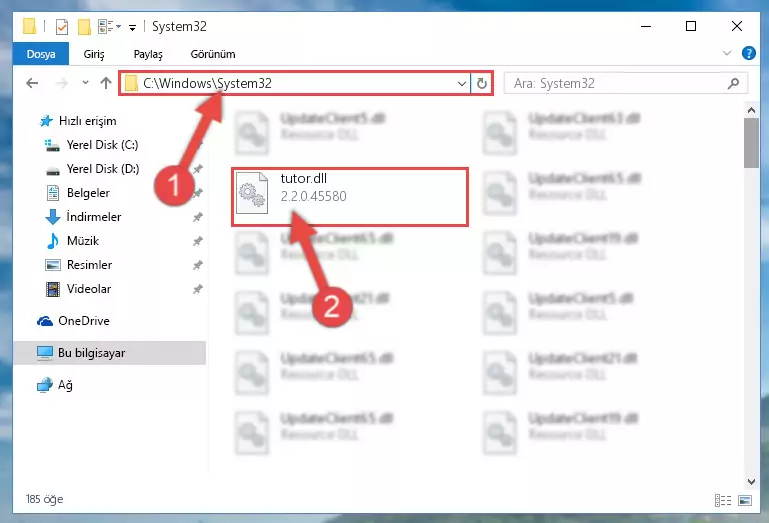Click the scrollbar down arrow

click(751, 482)
